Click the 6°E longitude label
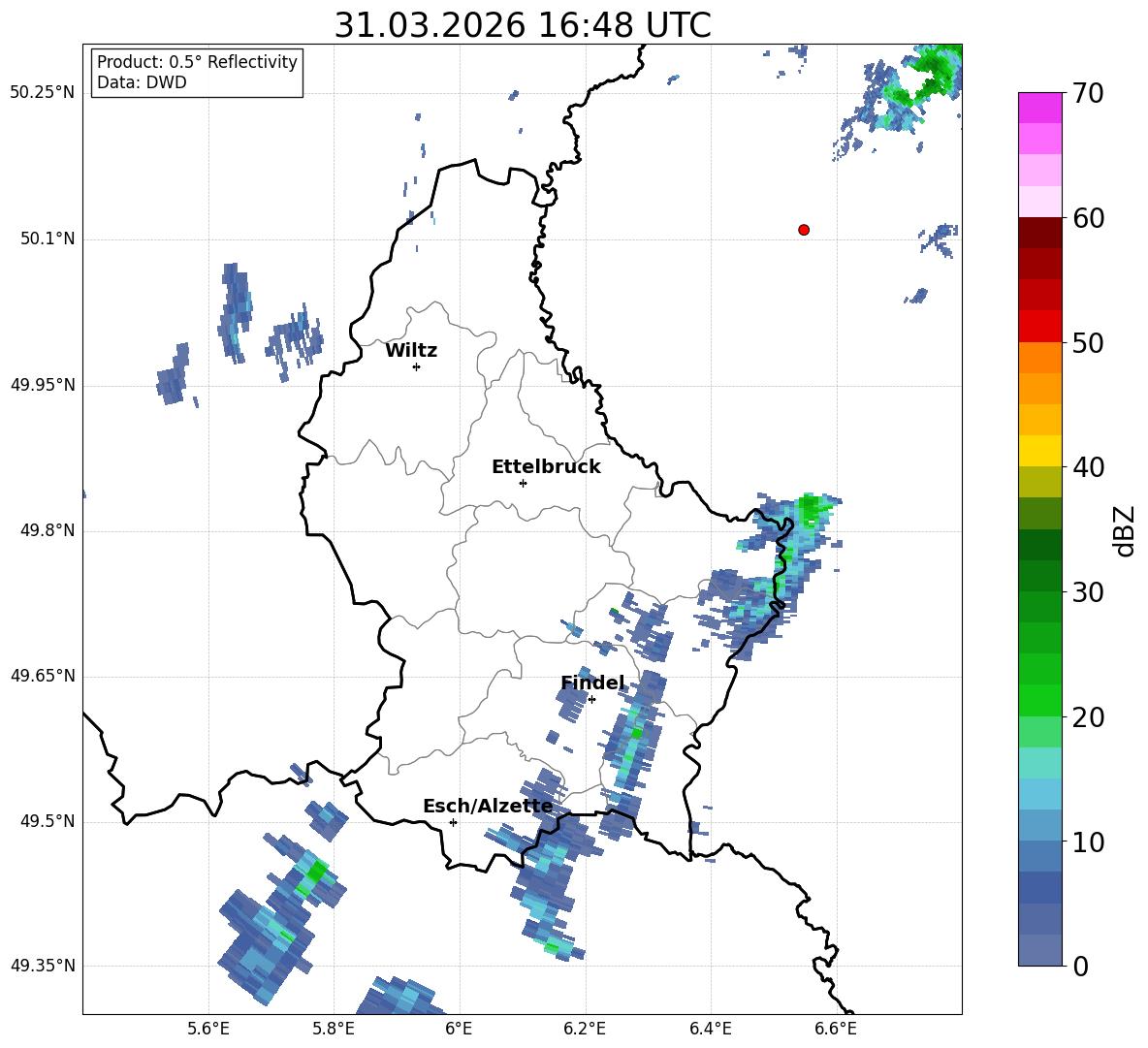This screenshot has width=1148, height=1048. 459,1029
